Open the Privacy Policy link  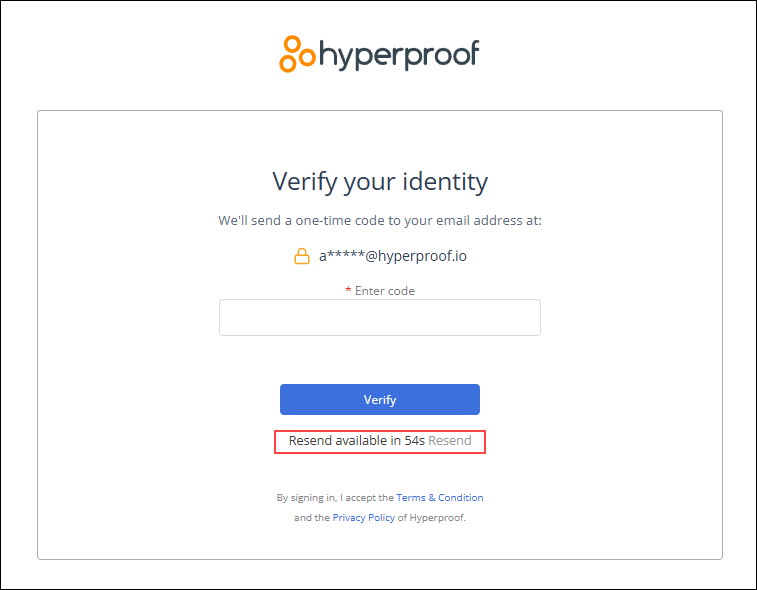tap(363, 518)
